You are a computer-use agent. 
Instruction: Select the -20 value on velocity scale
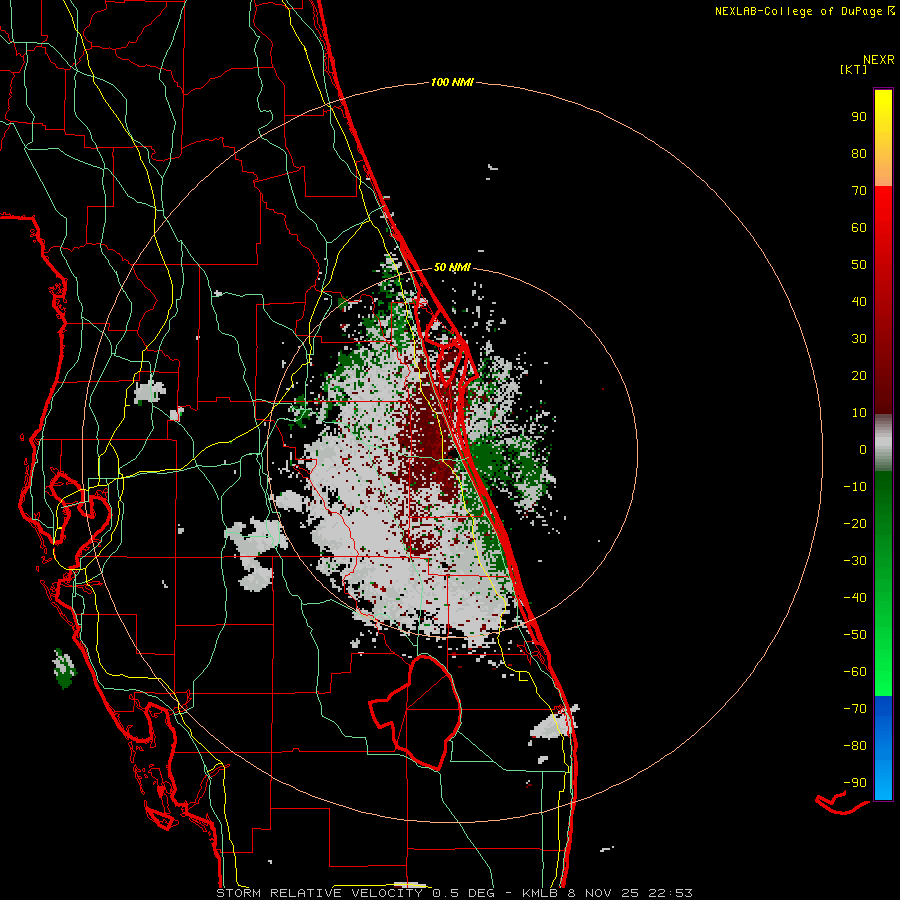click(855, 523)
